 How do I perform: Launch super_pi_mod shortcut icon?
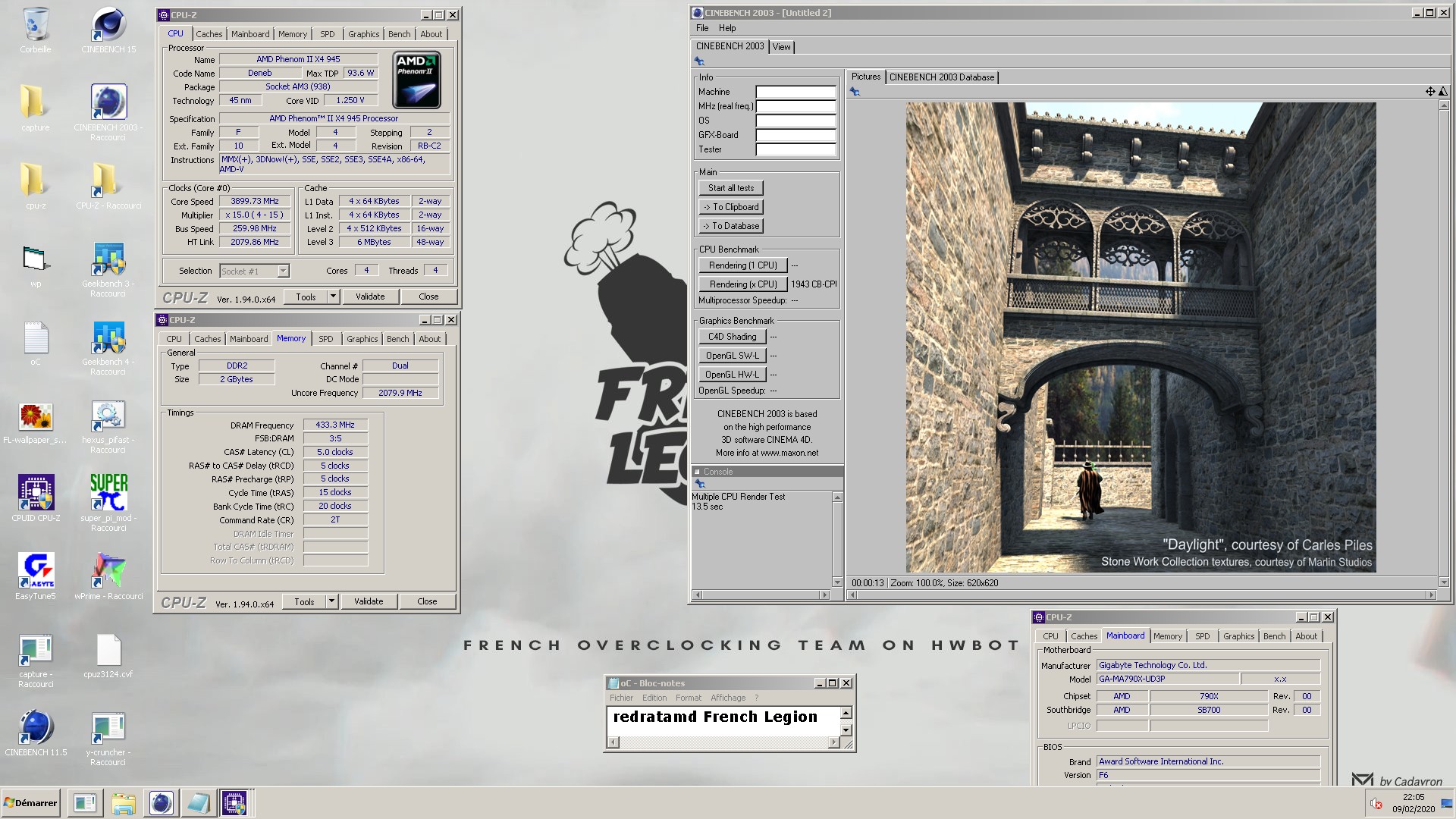click(x=108, y=493)
